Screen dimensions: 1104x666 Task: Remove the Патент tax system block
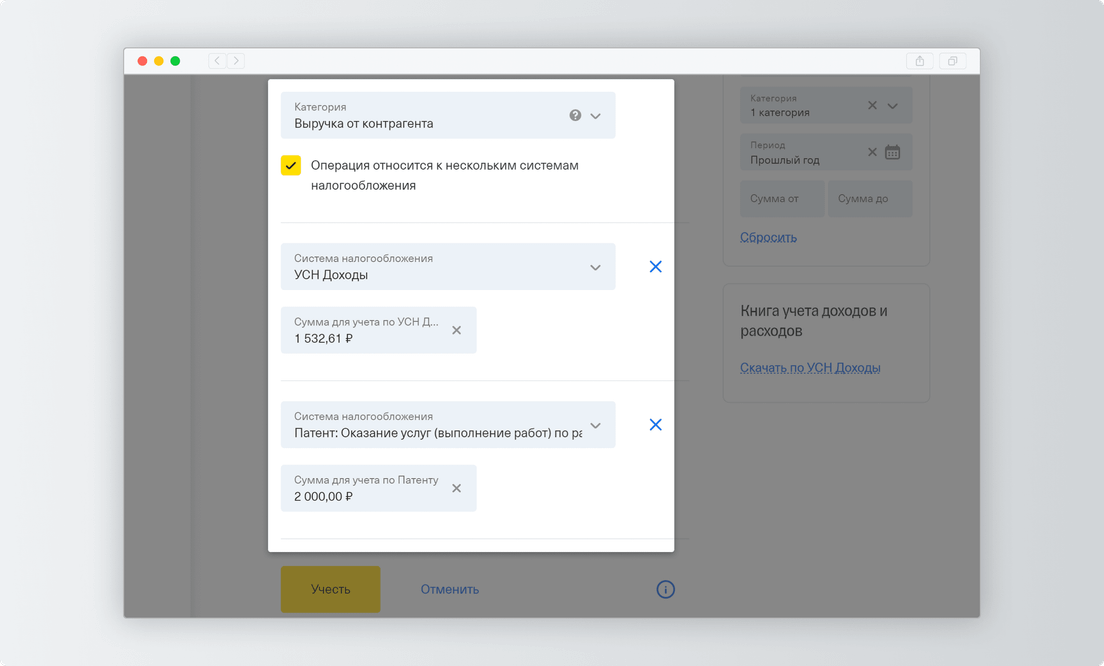(656, 425)
